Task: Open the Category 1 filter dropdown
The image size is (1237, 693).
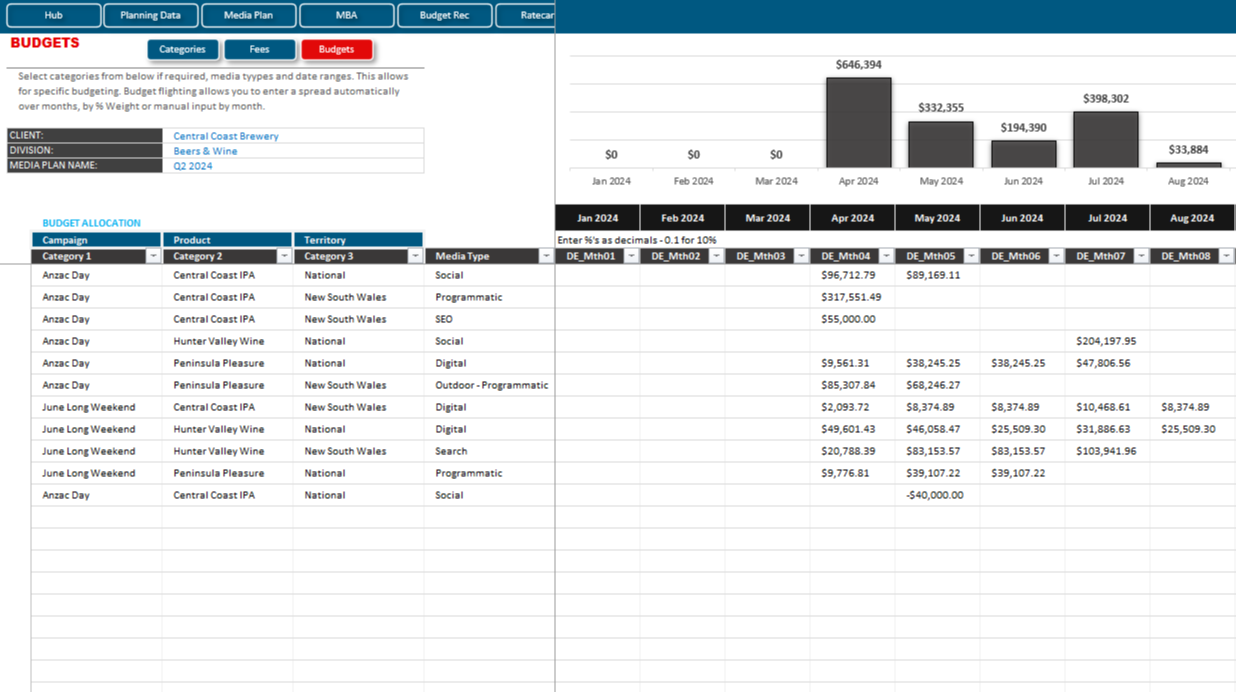Action: point(153,256)
